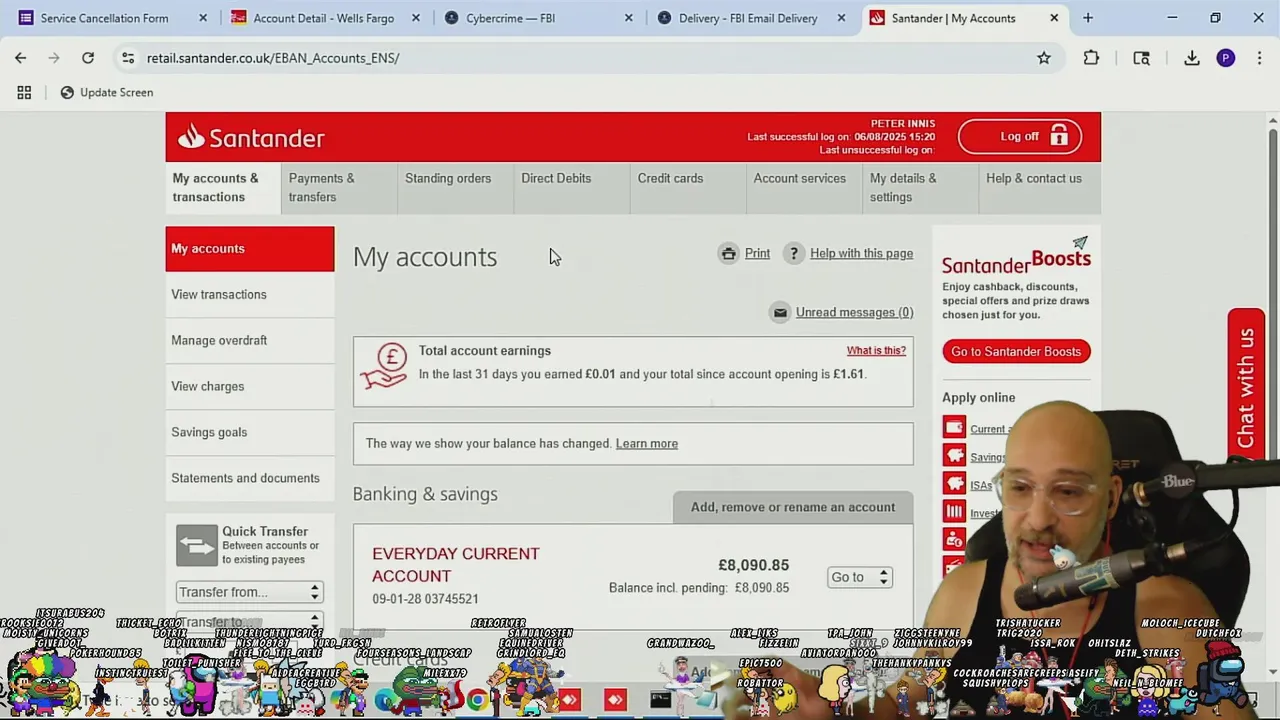Open Unread messages (0) link
The height and width of the screenshot is (720, 1280).
(854, 312)
